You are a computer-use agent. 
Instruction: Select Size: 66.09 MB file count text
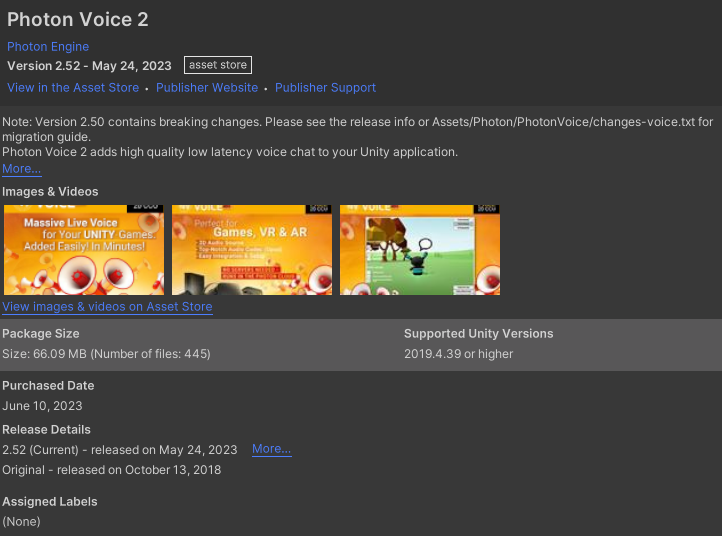point(106,354)
